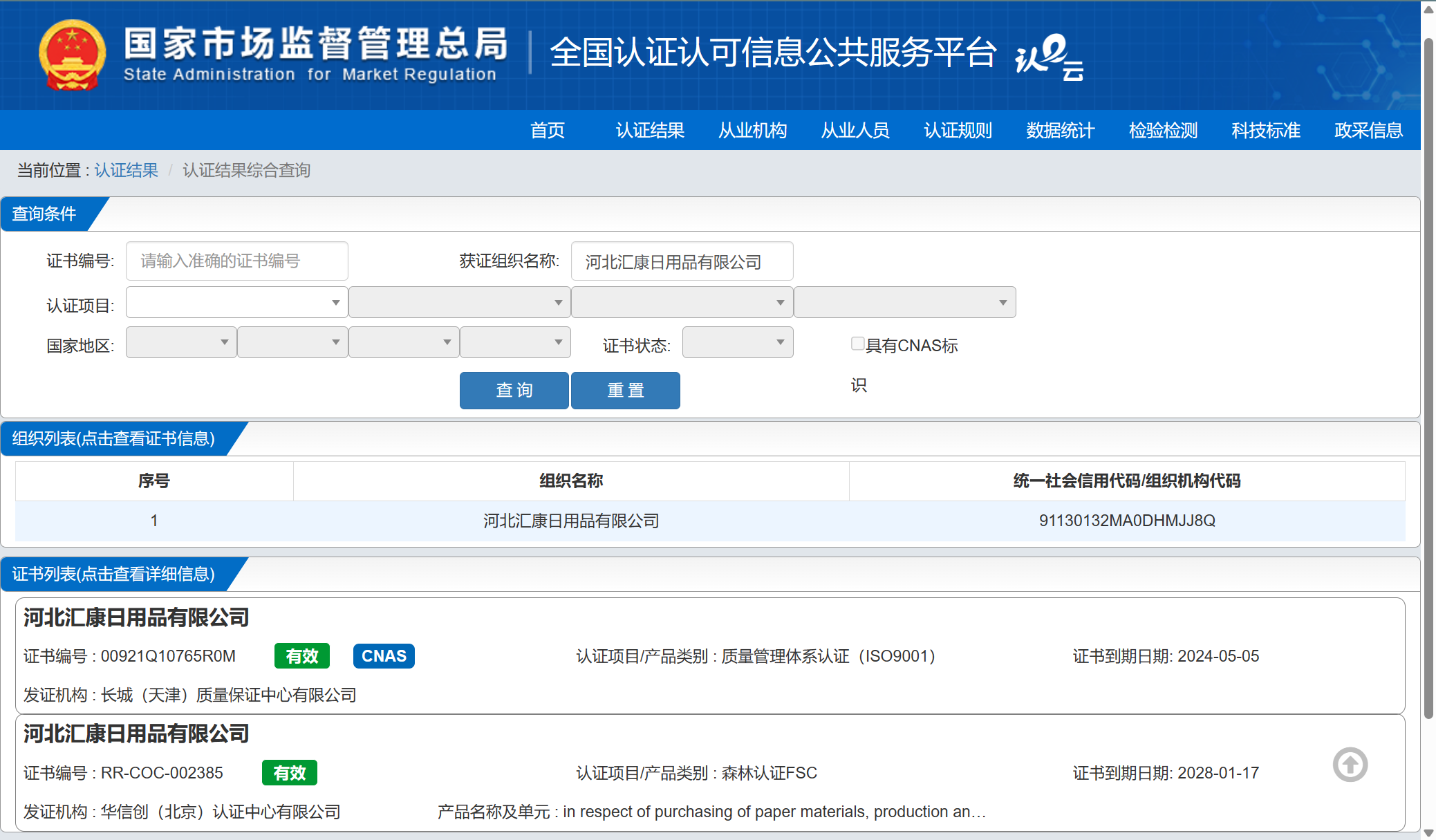
Task: Click expiry date 2024-05-05
Action: pyautogui.click(x=1218, y=656)
